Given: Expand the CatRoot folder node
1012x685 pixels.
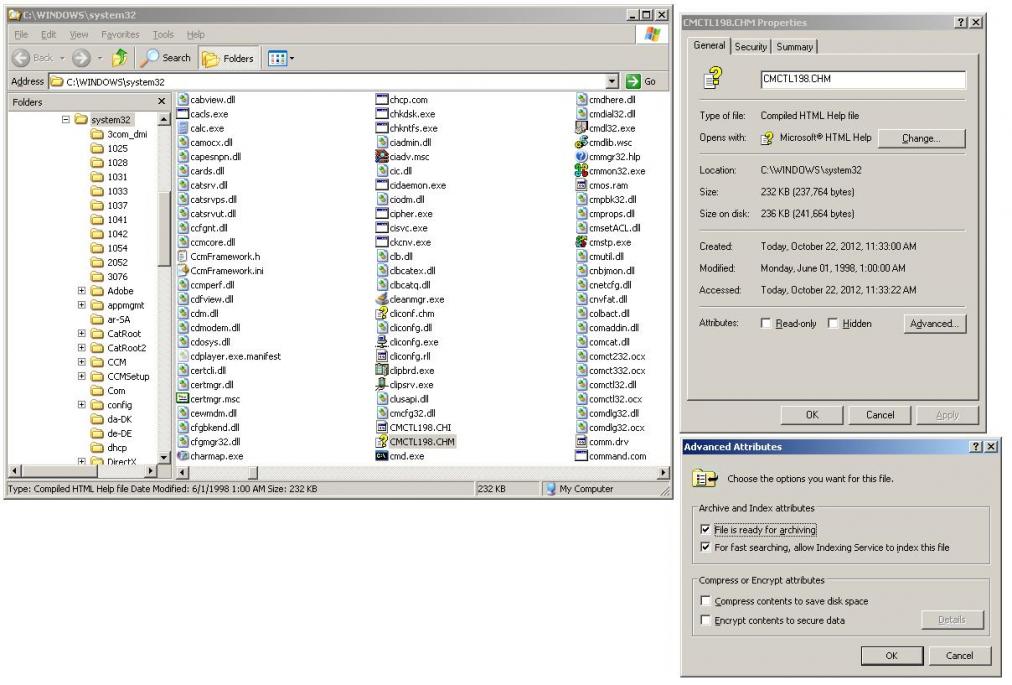Looking at the screenshot, I should click(x=81, y=333).
